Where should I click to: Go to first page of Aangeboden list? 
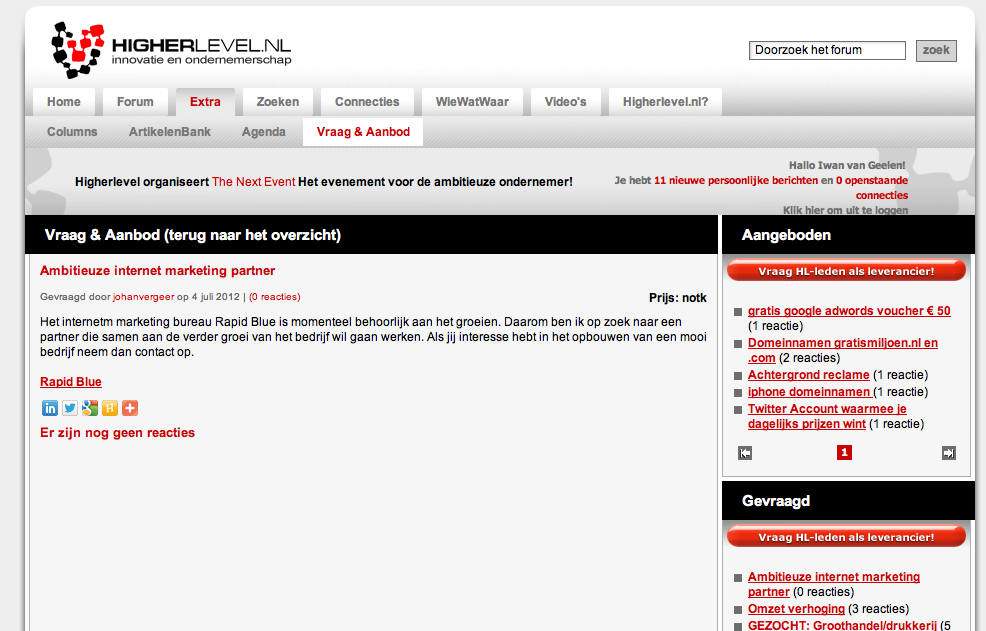745,453
